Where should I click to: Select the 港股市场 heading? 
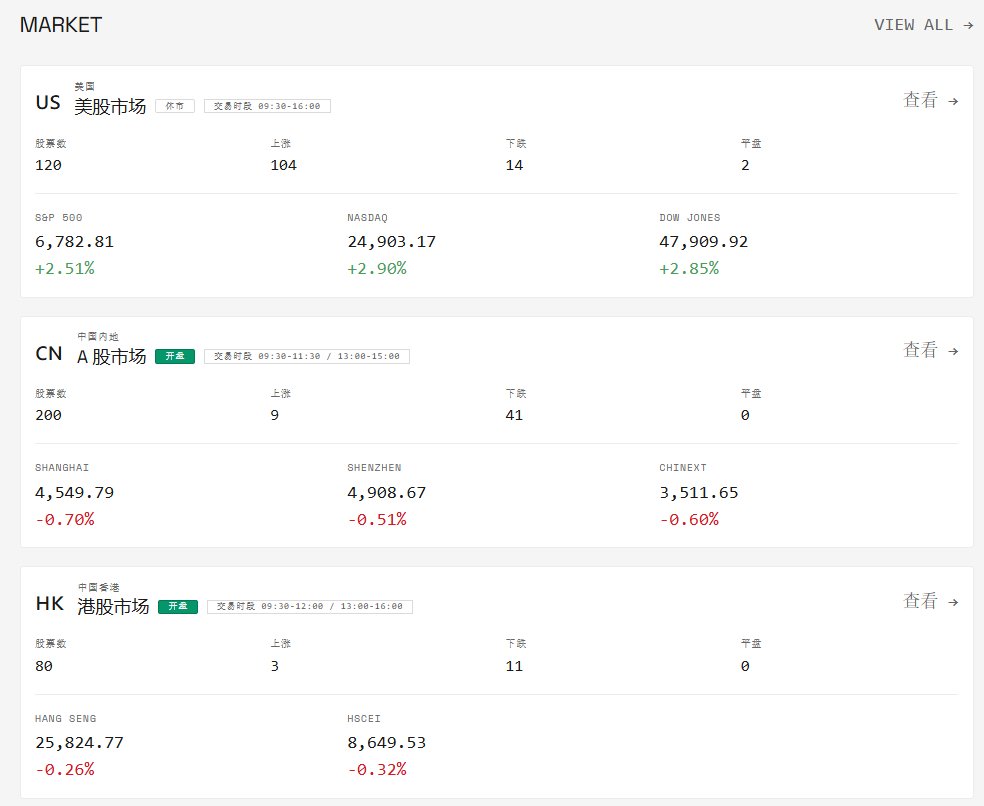pos(113,606)
